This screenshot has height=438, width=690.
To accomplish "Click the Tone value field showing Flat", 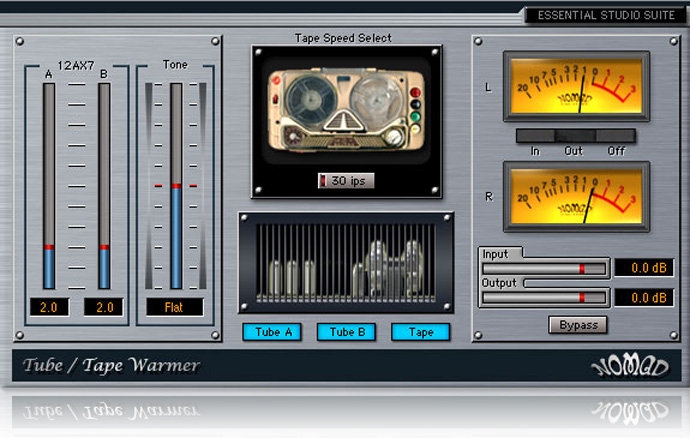I will 175,307.
